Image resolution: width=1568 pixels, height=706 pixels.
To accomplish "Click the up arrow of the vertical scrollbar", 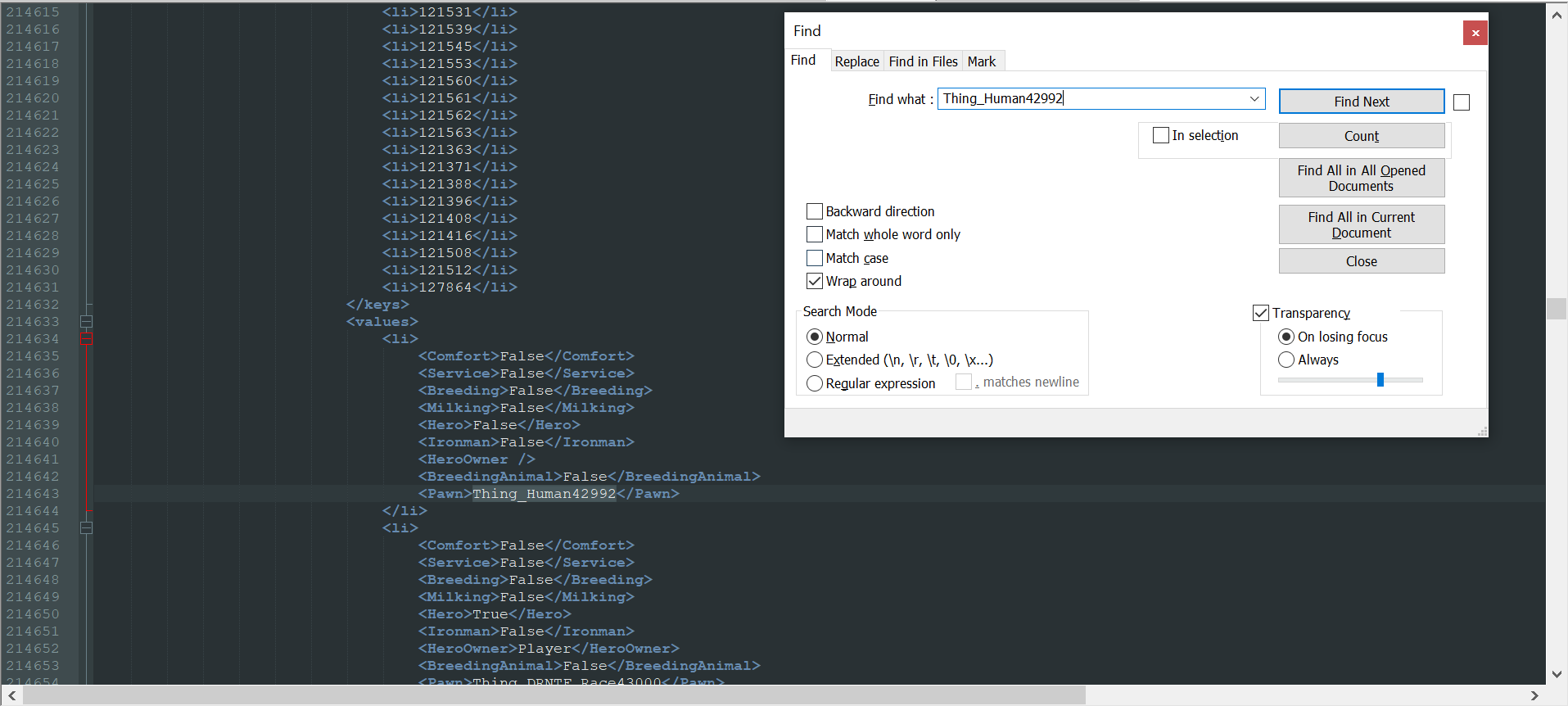I will [1557, 15].
